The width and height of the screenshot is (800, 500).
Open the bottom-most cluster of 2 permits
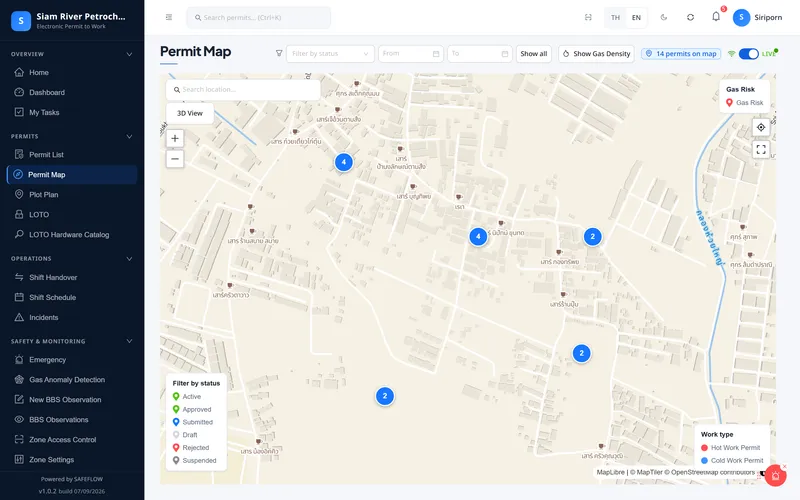385,396
